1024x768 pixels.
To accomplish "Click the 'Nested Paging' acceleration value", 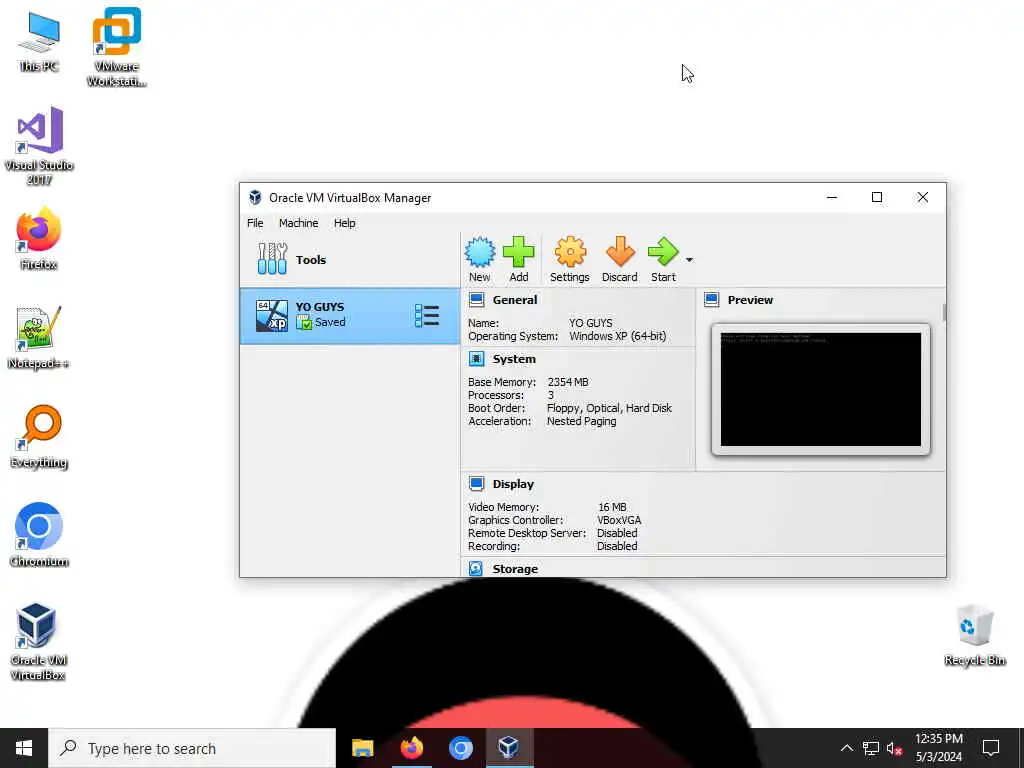I will [x=581, y=421].
